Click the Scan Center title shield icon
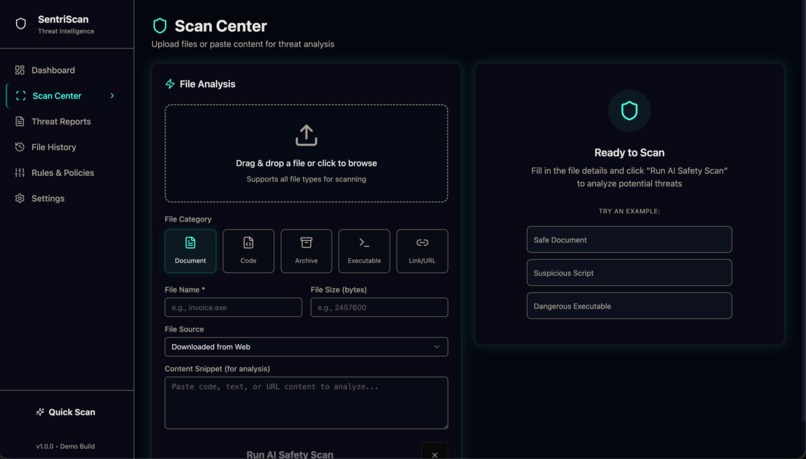The height and width of the screenshot is (459, 806). (x=160, y=26)
